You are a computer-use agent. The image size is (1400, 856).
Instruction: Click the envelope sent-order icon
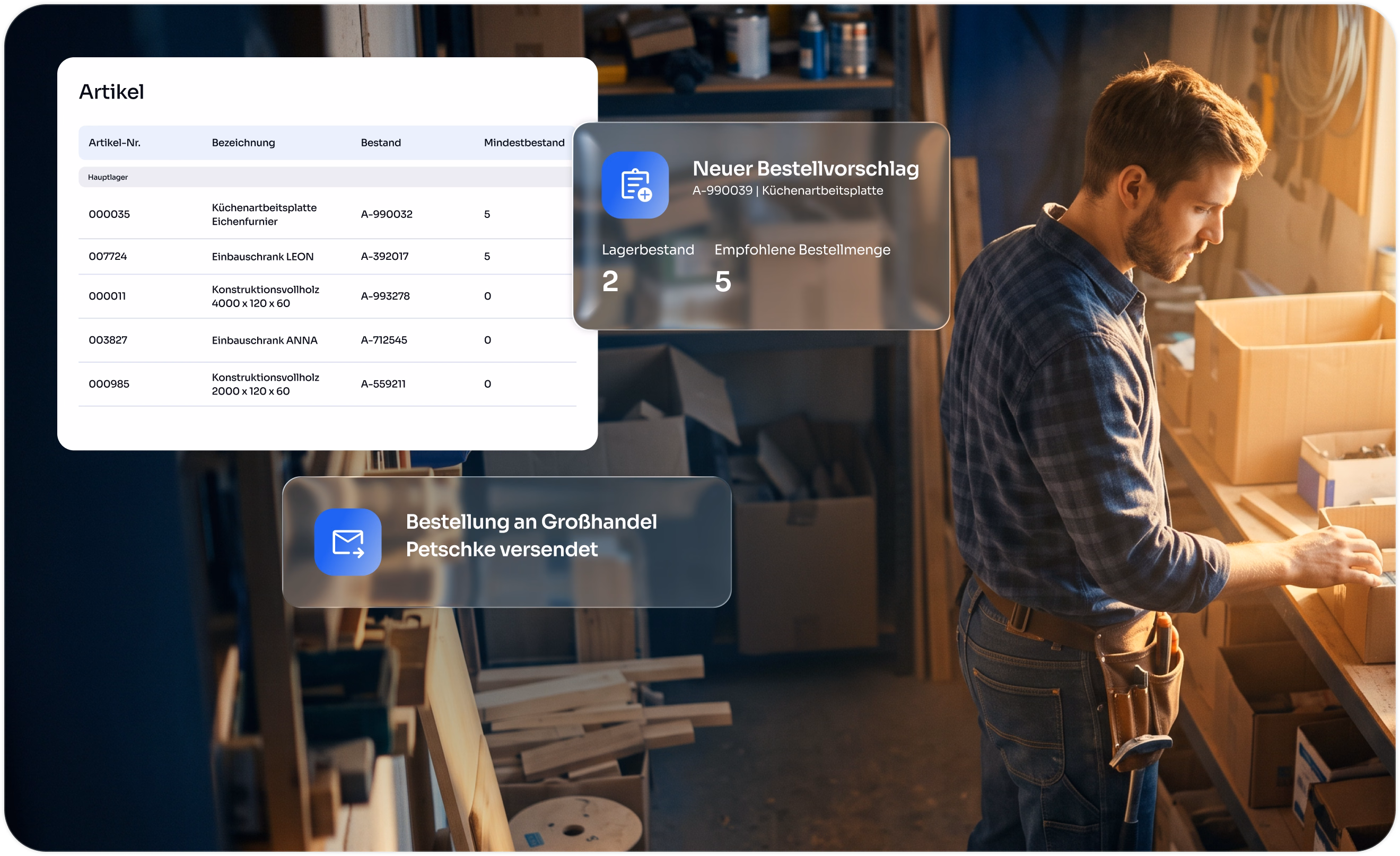click(348, 541)
